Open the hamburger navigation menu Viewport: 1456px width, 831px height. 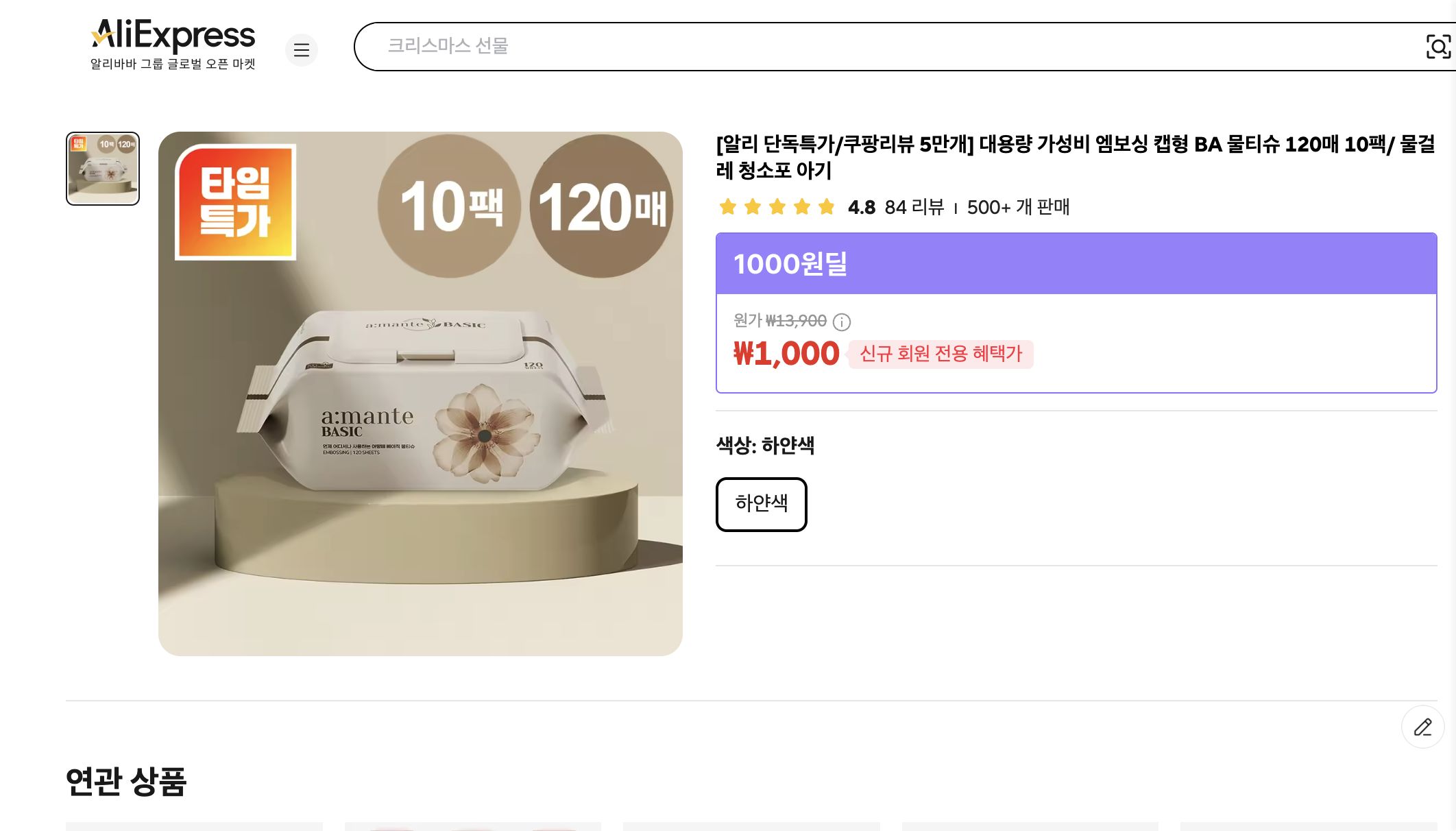pos(302,50)
